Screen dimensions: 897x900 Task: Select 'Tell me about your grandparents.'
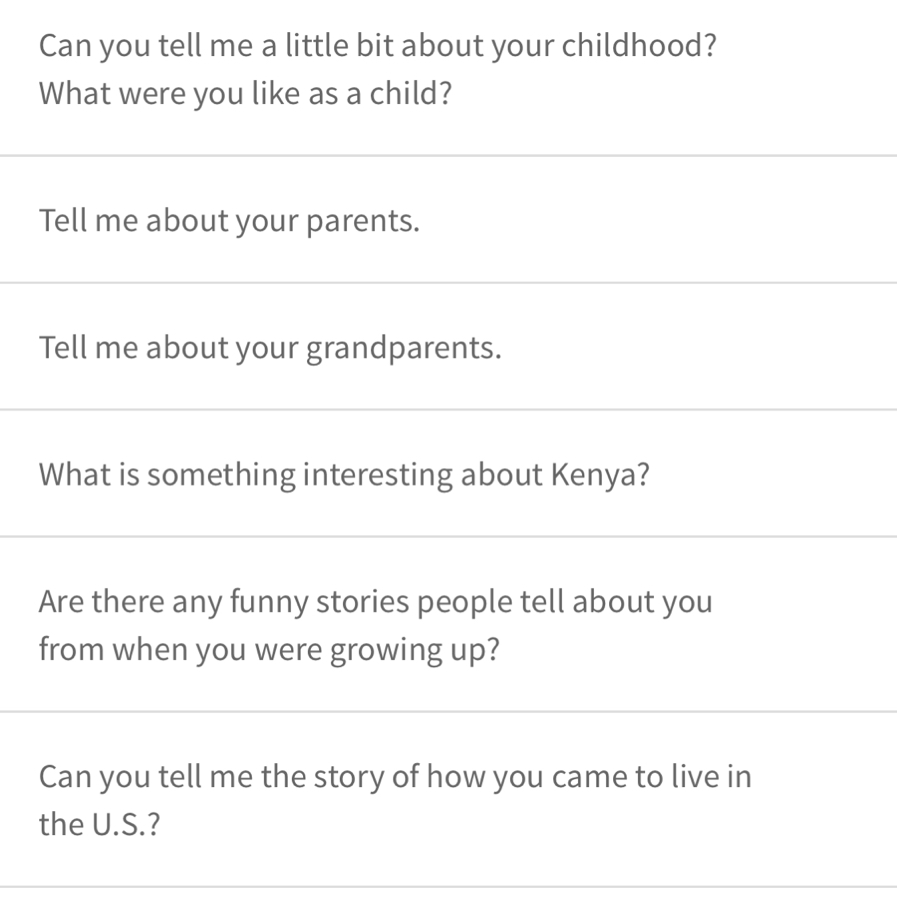pos(448,347)
